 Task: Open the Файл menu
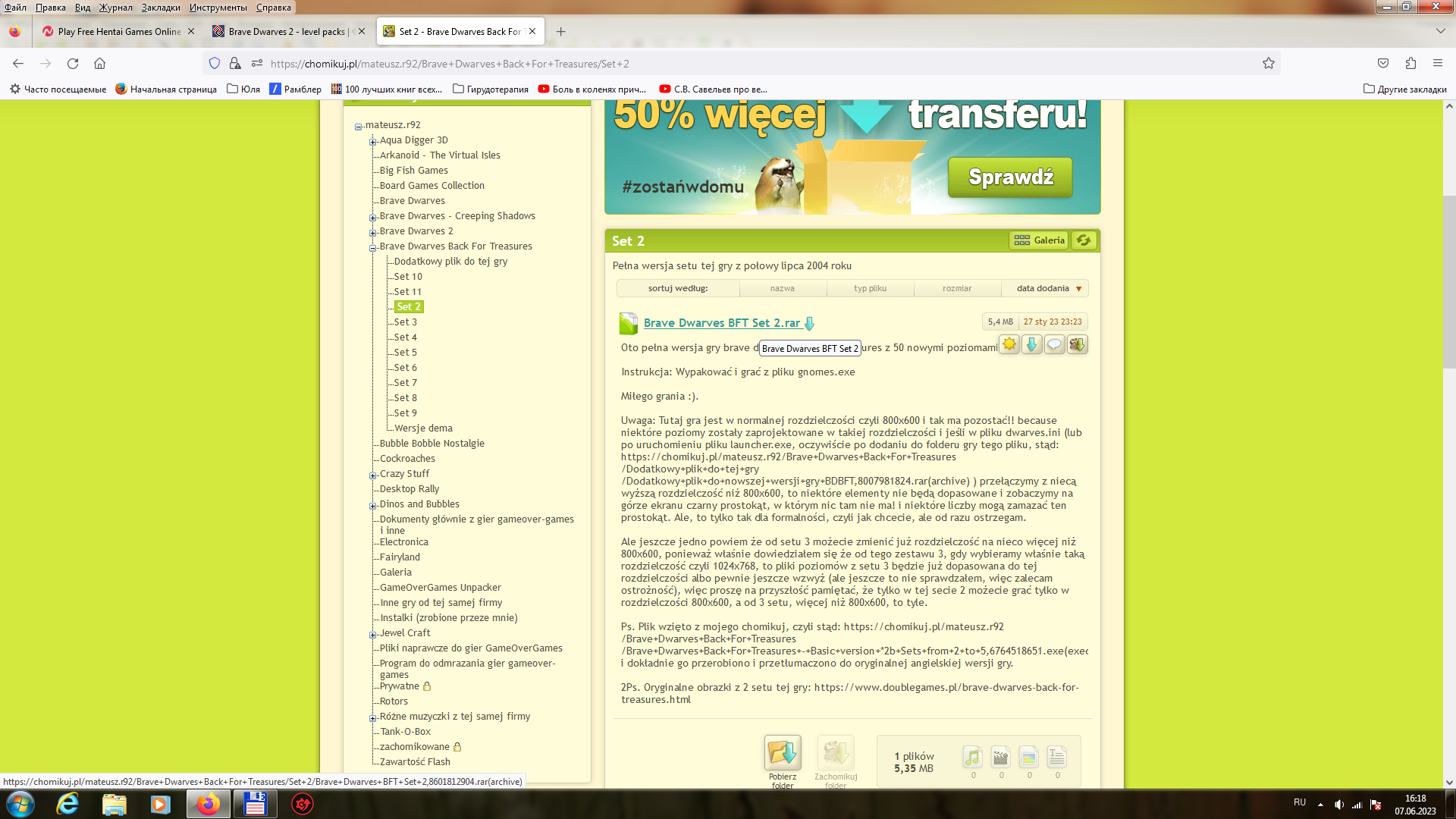(x=15, y=8)
